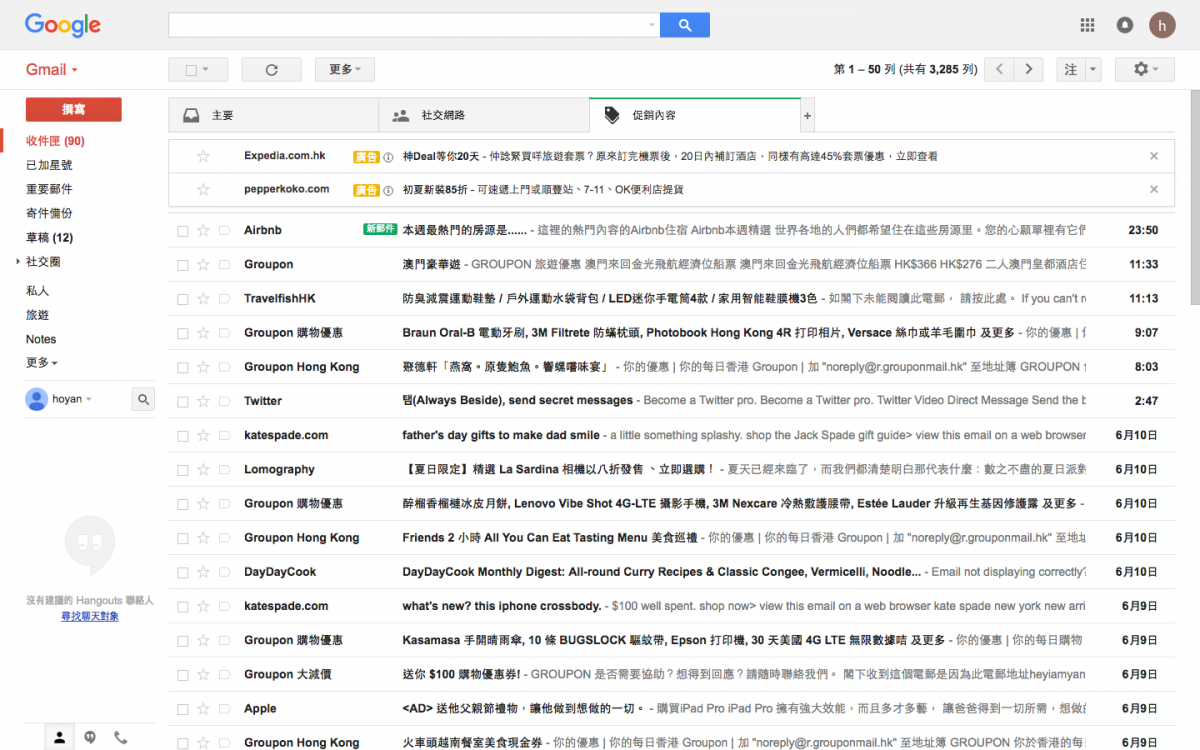This screenshot has height=750, width=1200.
Task: Star the Lomography email
Action: (204, 470)
